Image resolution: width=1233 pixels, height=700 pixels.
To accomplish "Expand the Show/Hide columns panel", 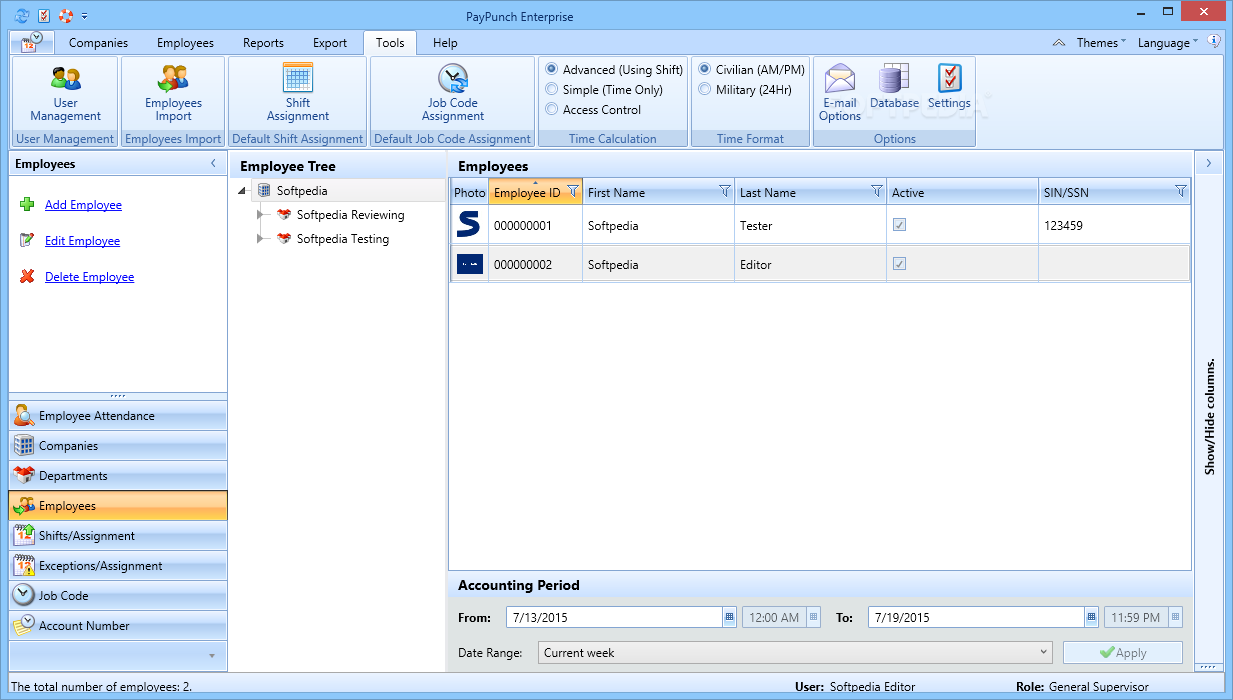I will pos(1208,163).
